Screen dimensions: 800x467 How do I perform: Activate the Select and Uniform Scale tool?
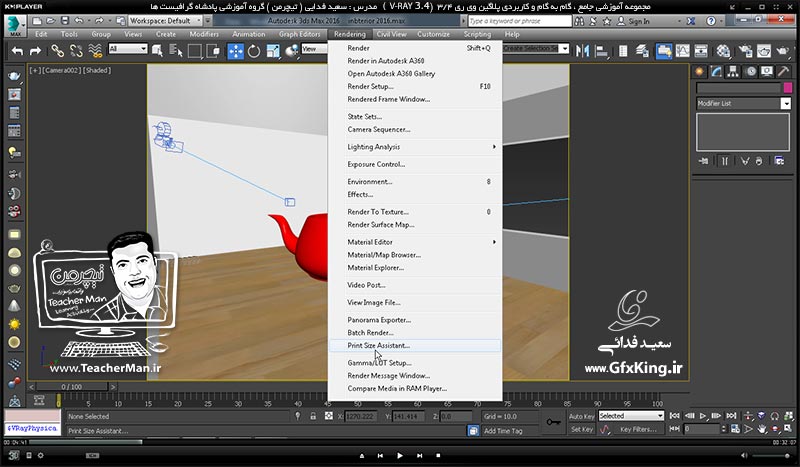point(273,51)
